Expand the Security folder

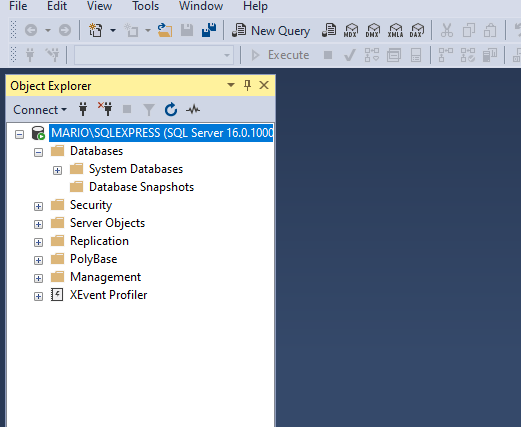click(38, 207)
